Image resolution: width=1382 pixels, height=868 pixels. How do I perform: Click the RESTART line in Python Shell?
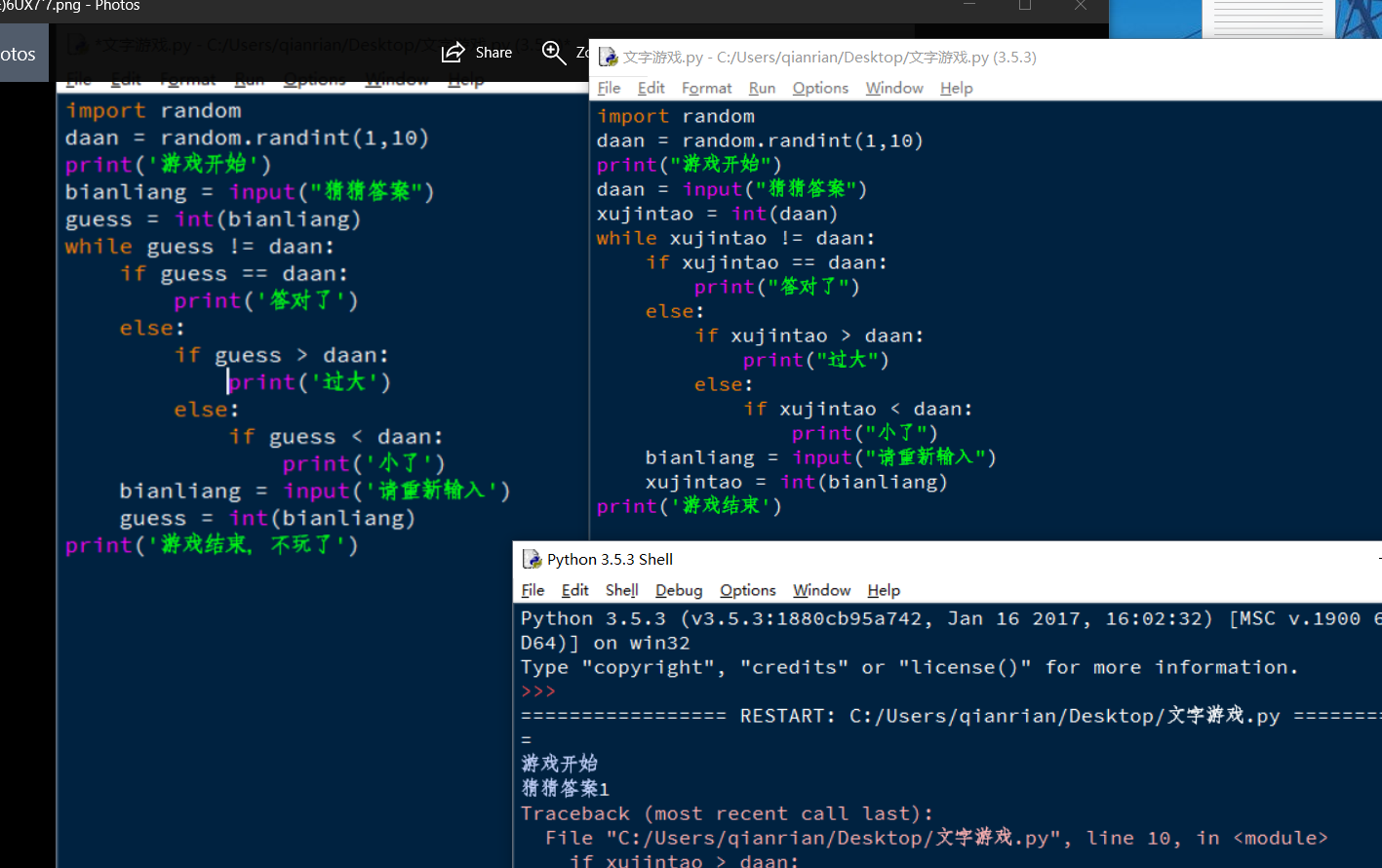(951, 716)
